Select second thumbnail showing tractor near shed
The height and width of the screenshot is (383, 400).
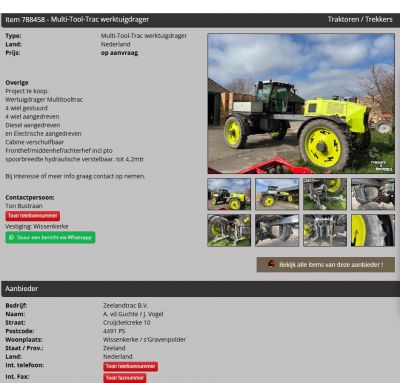(277, 194)
